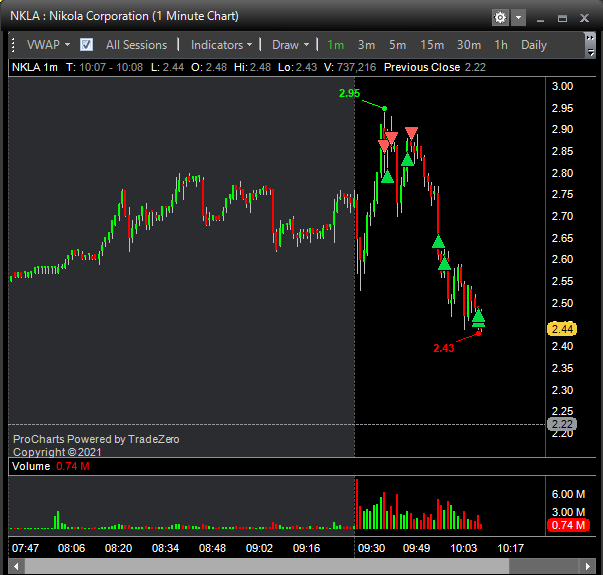Click the yellow 2.44 current price tag
603x575 pixels.
click(x=561, y=329)
